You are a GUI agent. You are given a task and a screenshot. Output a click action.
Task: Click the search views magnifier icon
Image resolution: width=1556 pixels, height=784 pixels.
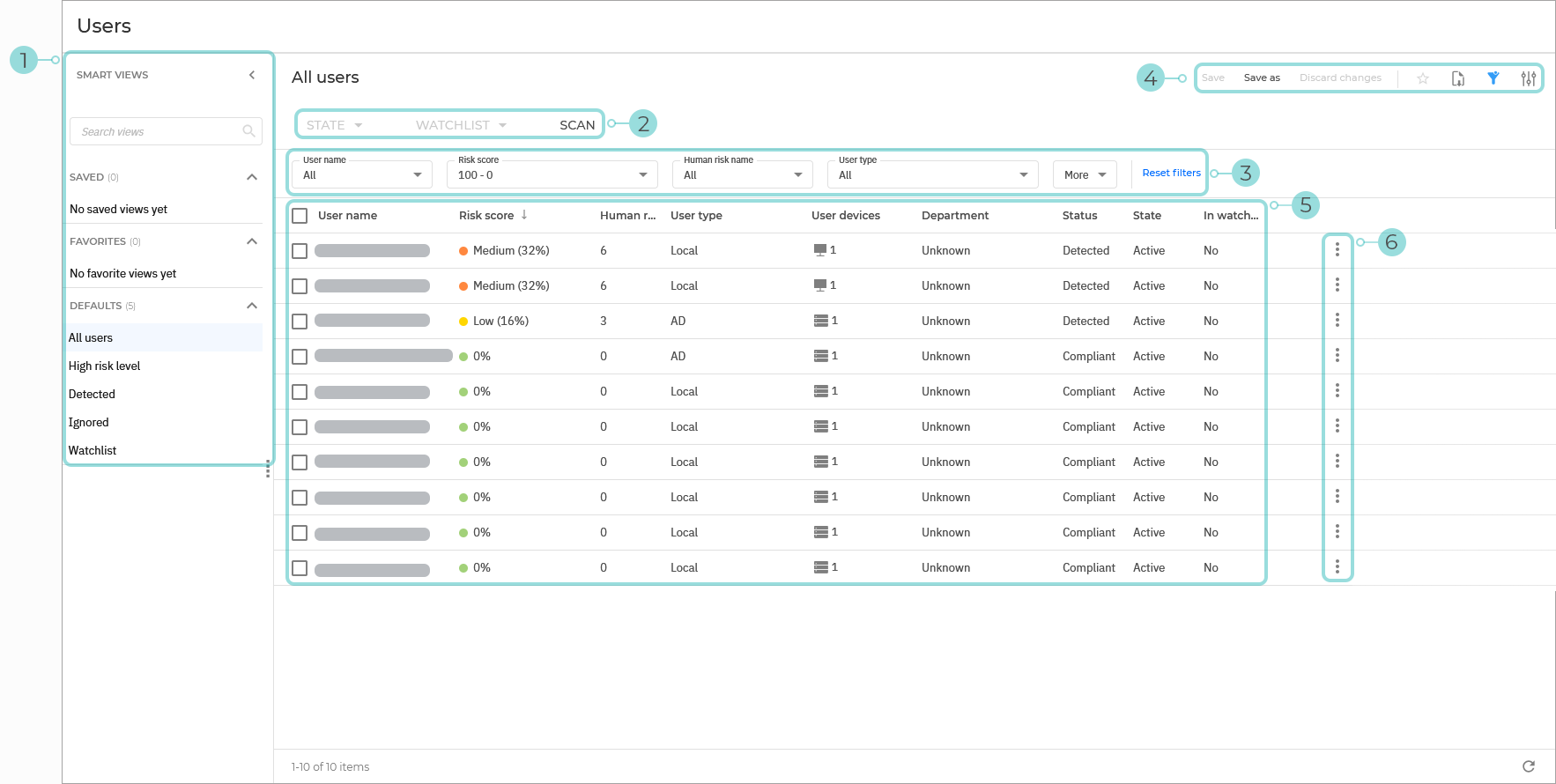coord(248,131)
